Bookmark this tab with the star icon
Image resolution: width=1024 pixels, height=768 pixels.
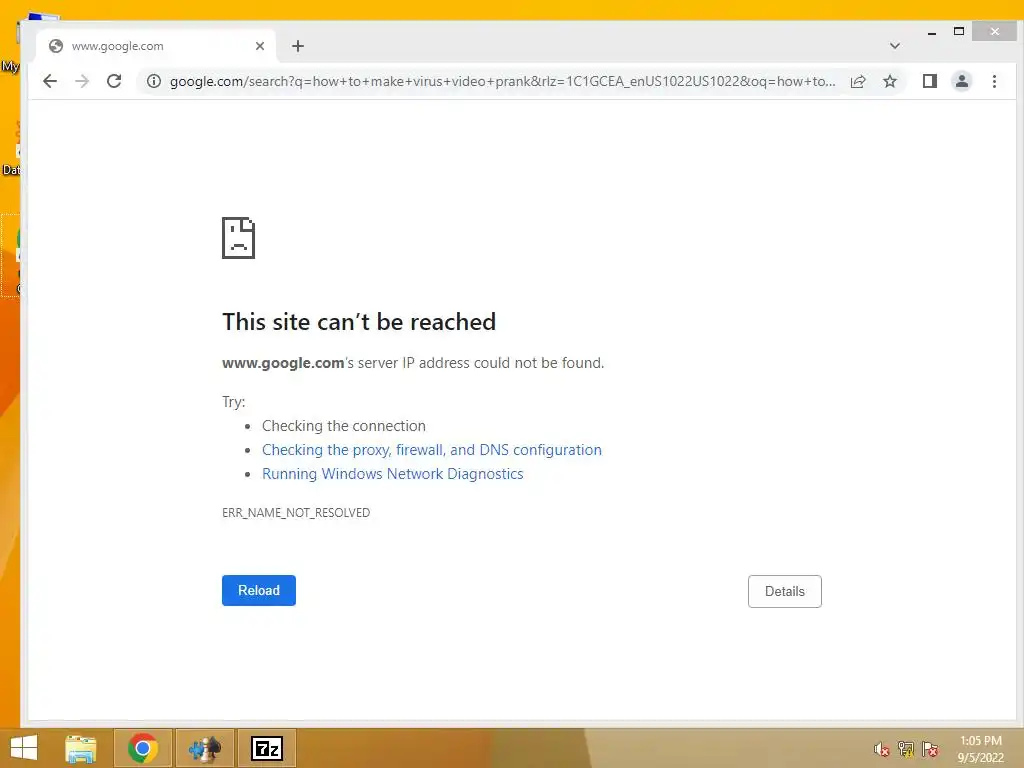tap(889, 81)
